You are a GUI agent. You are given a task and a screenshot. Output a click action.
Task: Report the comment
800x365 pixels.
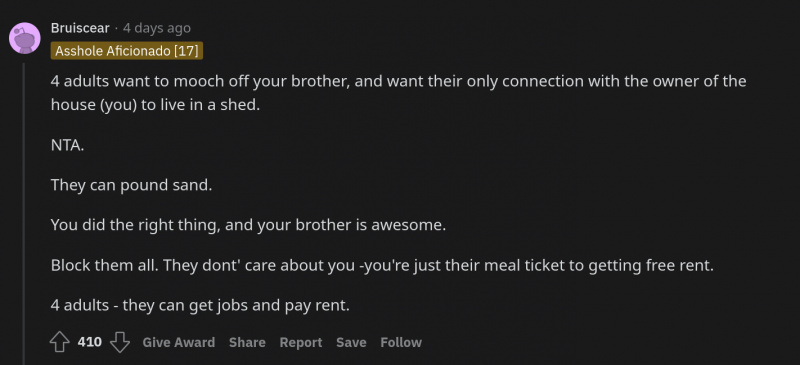click(301, 342)
